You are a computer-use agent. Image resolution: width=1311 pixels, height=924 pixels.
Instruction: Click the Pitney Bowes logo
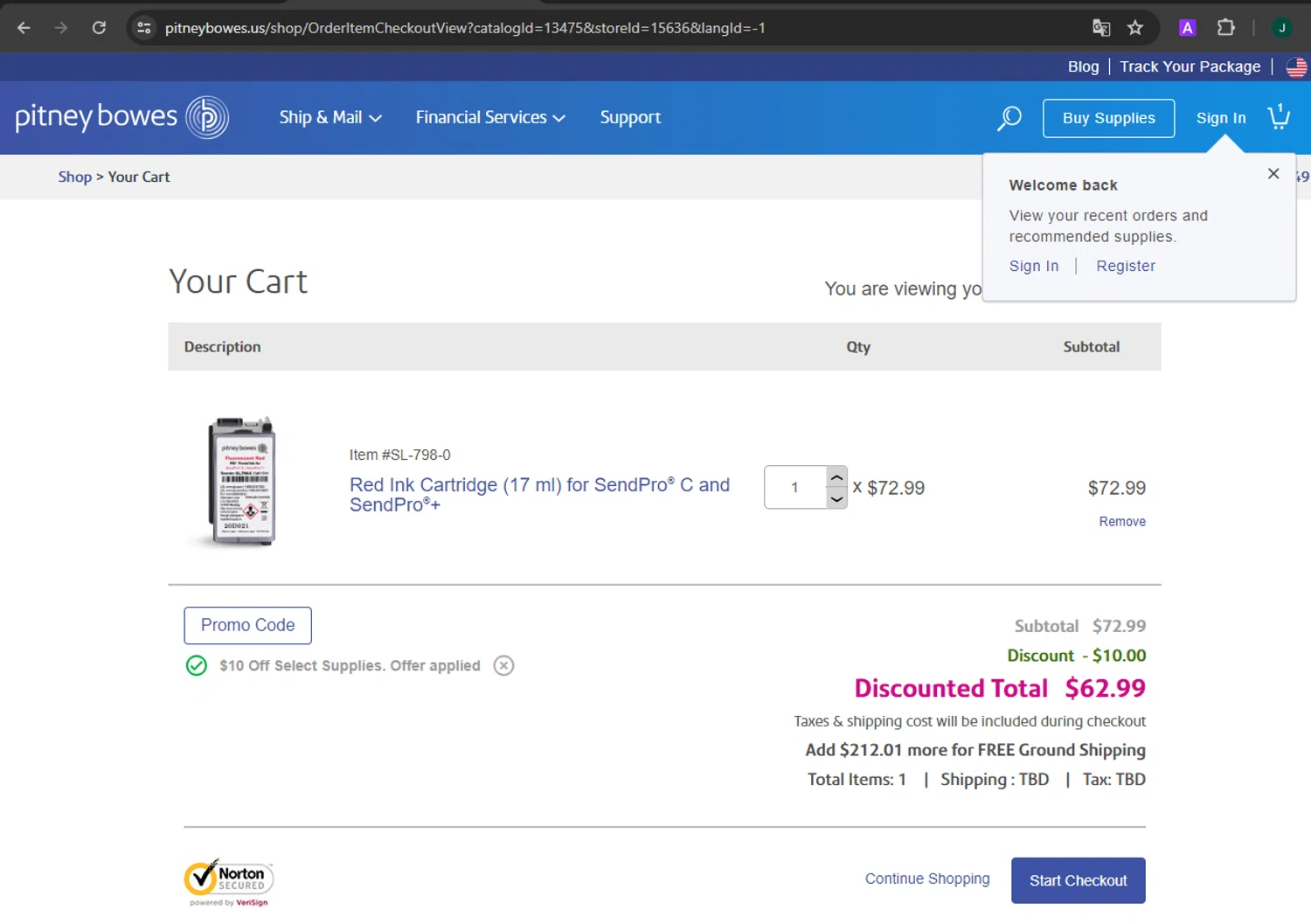click(122, 117)
